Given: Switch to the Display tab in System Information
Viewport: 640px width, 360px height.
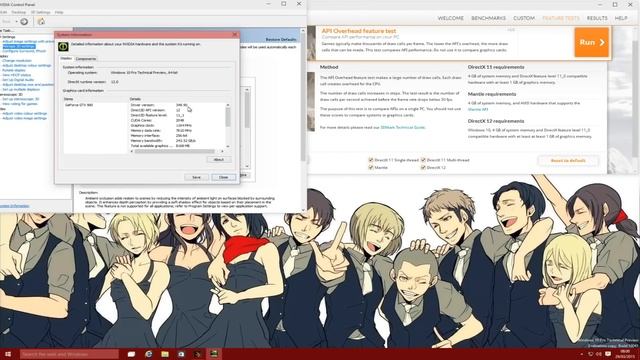Looking at the screenshot, I should pyautogui.click(x=66, y=58).
